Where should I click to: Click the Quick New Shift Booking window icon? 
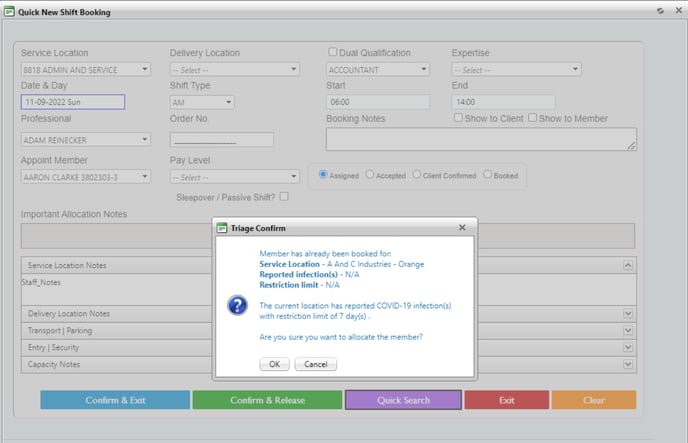point(9,11)
